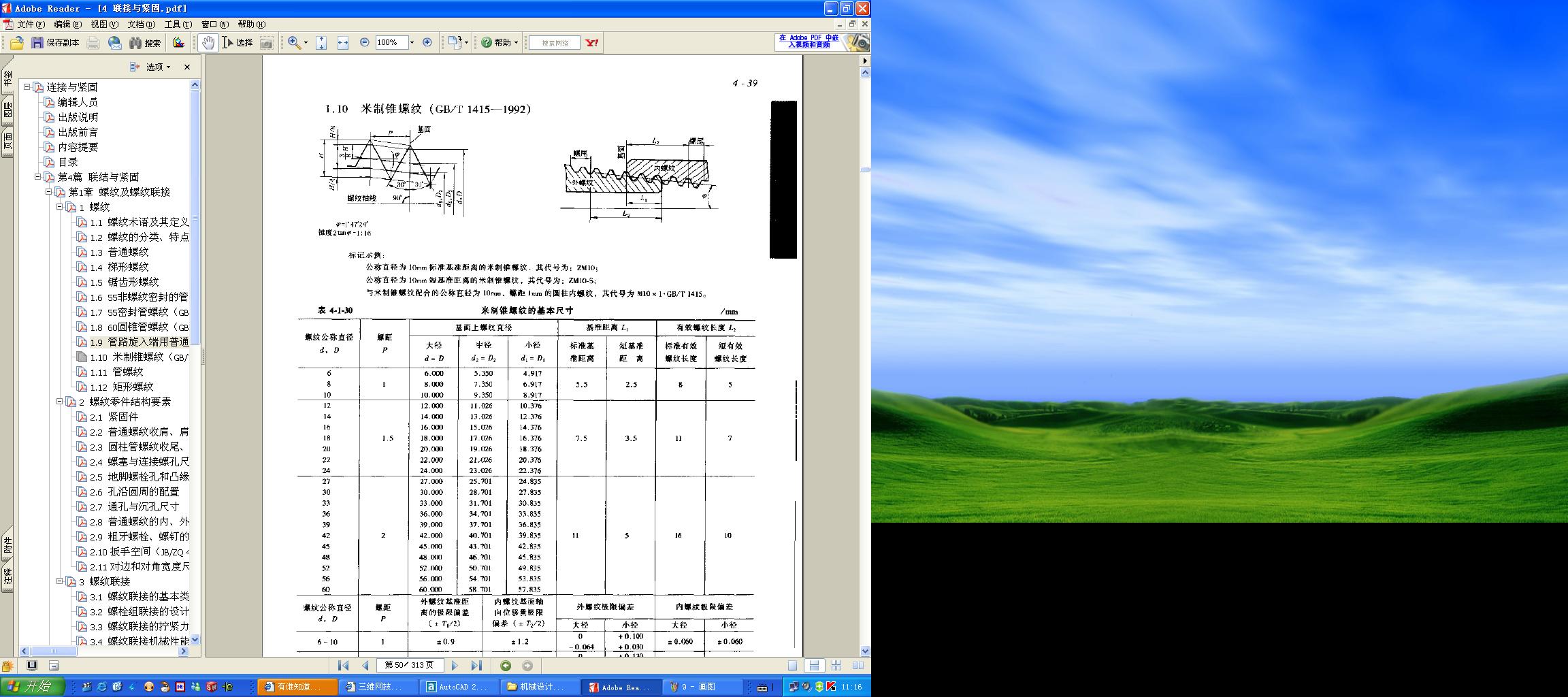Viewport: 1568px width, 697px height.
Task: Switch to Continuous Facing layout
Action: pos(836,666)
